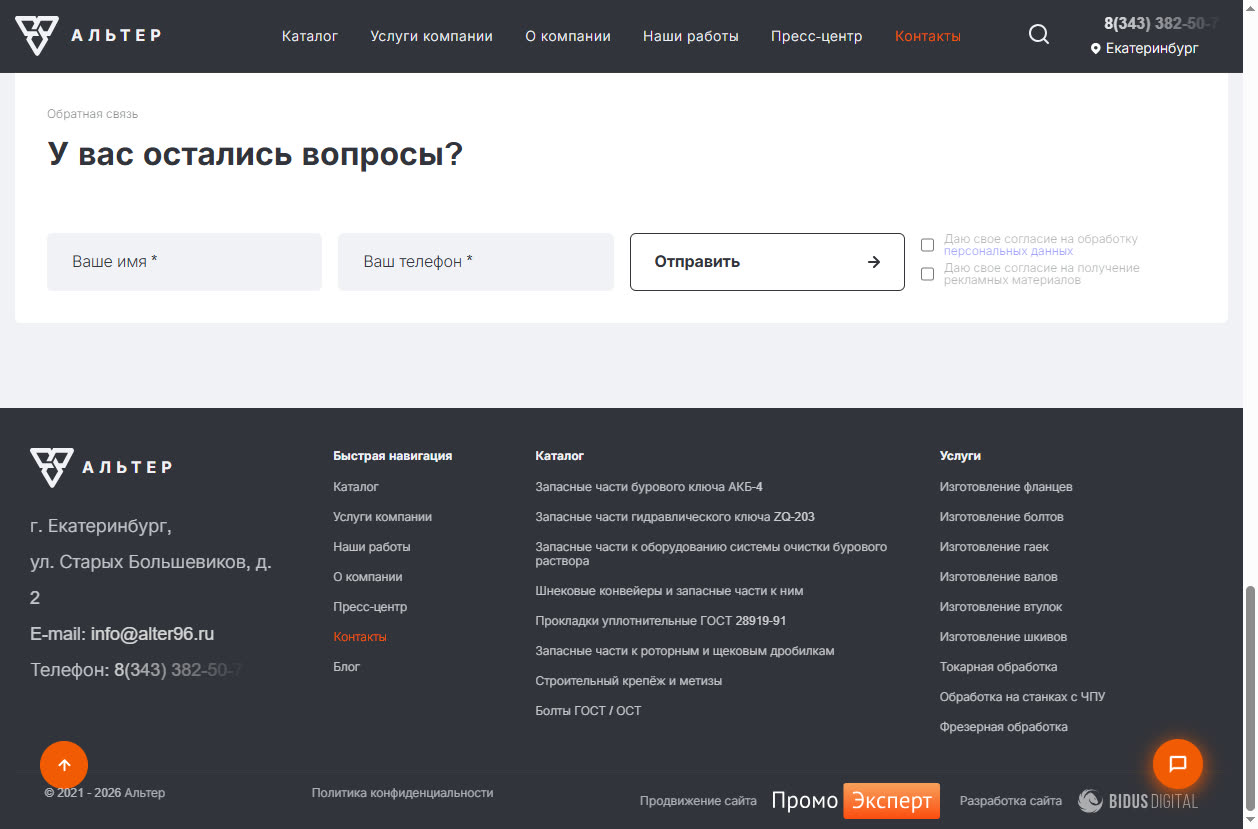This screenshot has height=829, width=1258.
Task: Open Контакты in the top navigation
Action: [928, 36]
